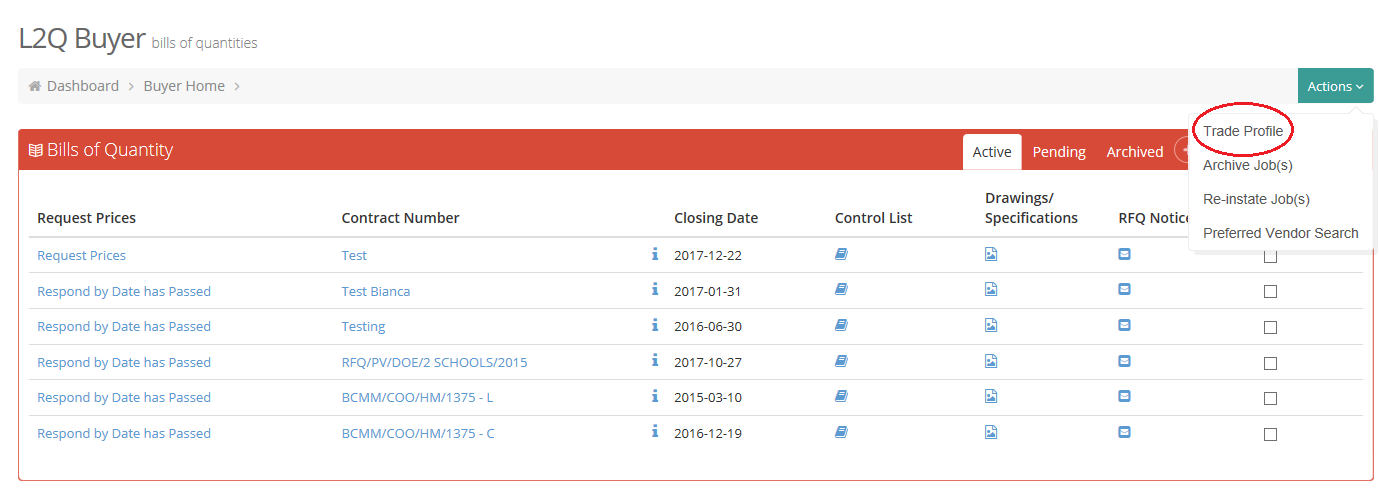Open info icon for BCMM/COO/HM/1375 - L
The image size is (1379, 496).
(655, 396)
